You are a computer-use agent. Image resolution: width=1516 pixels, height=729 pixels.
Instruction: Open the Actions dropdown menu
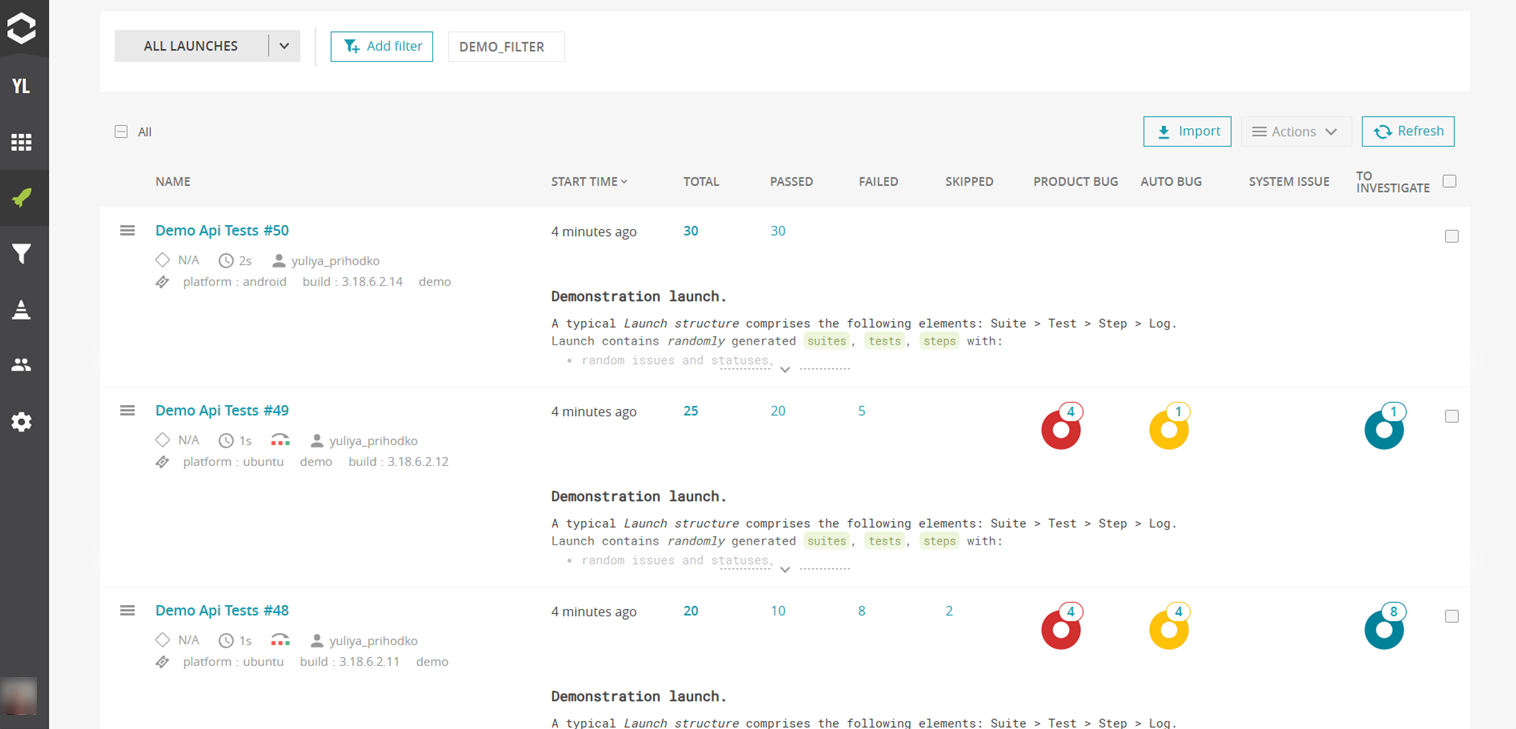coord(1296,132)
